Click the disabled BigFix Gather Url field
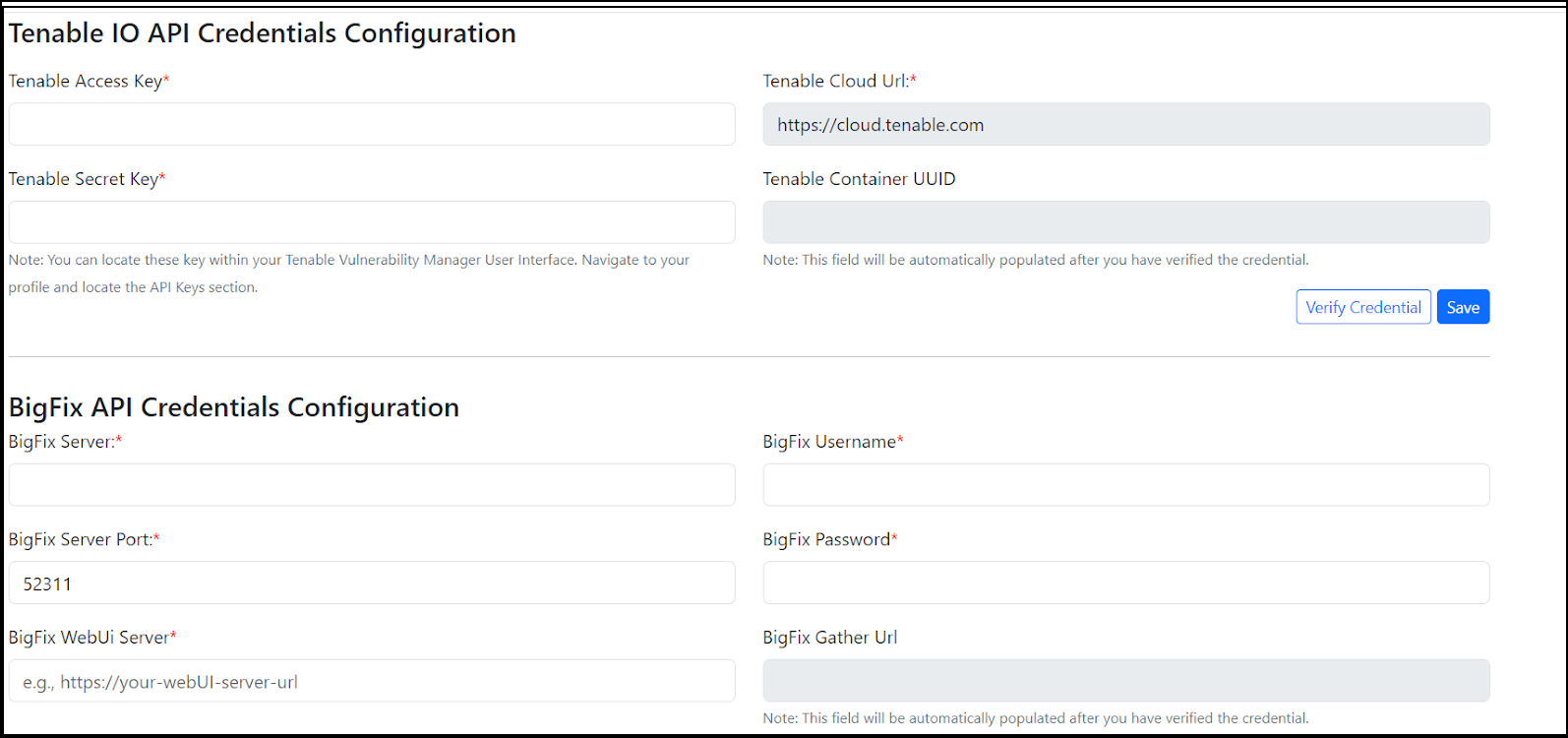 (x=1125, y=681)
